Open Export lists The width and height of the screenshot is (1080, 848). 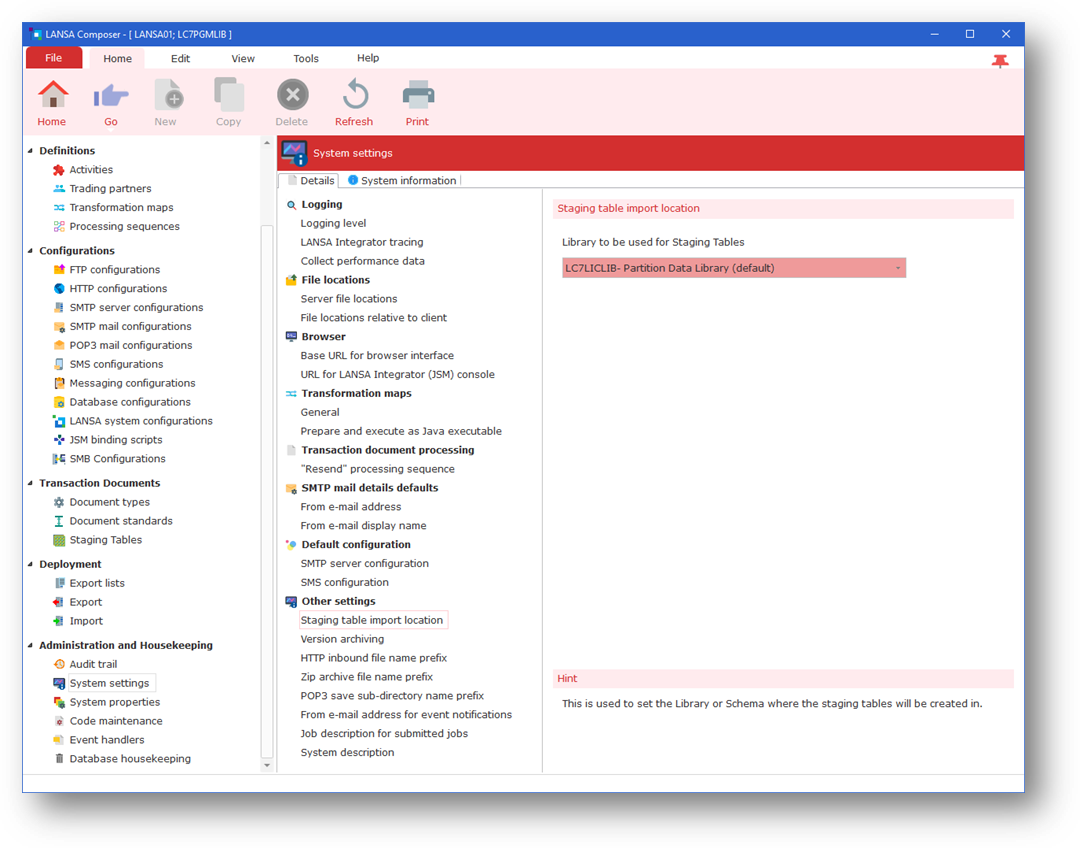[96, 583]
